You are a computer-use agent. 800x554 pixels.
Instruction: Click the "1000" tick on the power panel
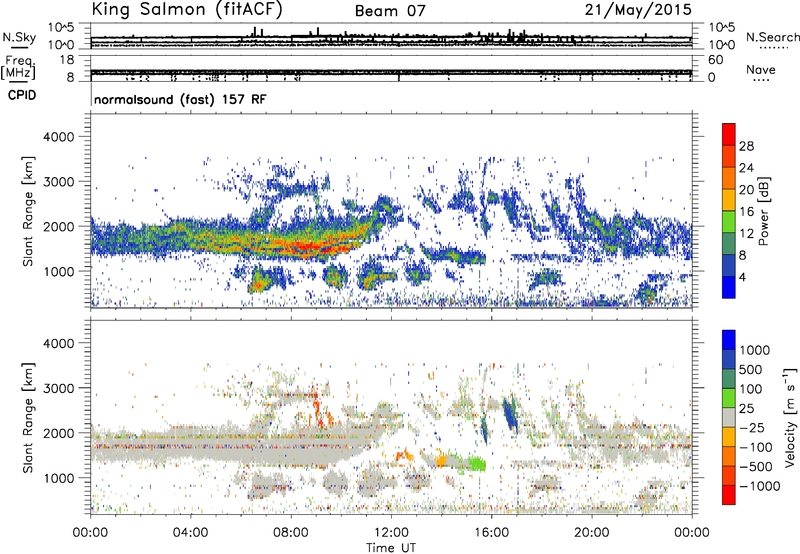[x=58, y=271]
